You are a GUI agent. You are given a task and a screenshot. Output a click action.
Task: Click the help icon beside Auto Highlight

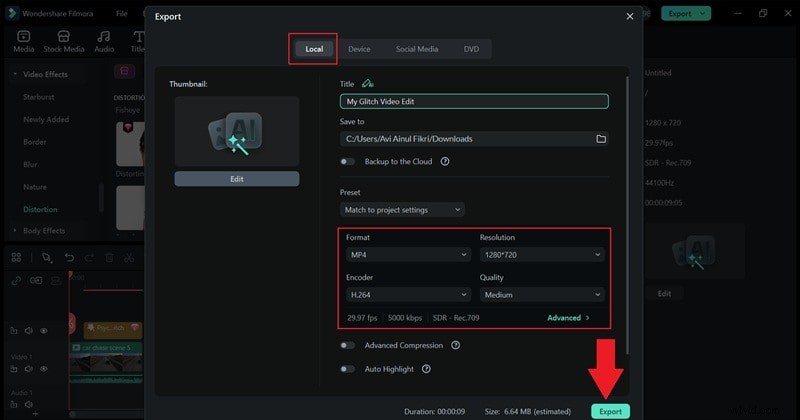coord(426,369)
